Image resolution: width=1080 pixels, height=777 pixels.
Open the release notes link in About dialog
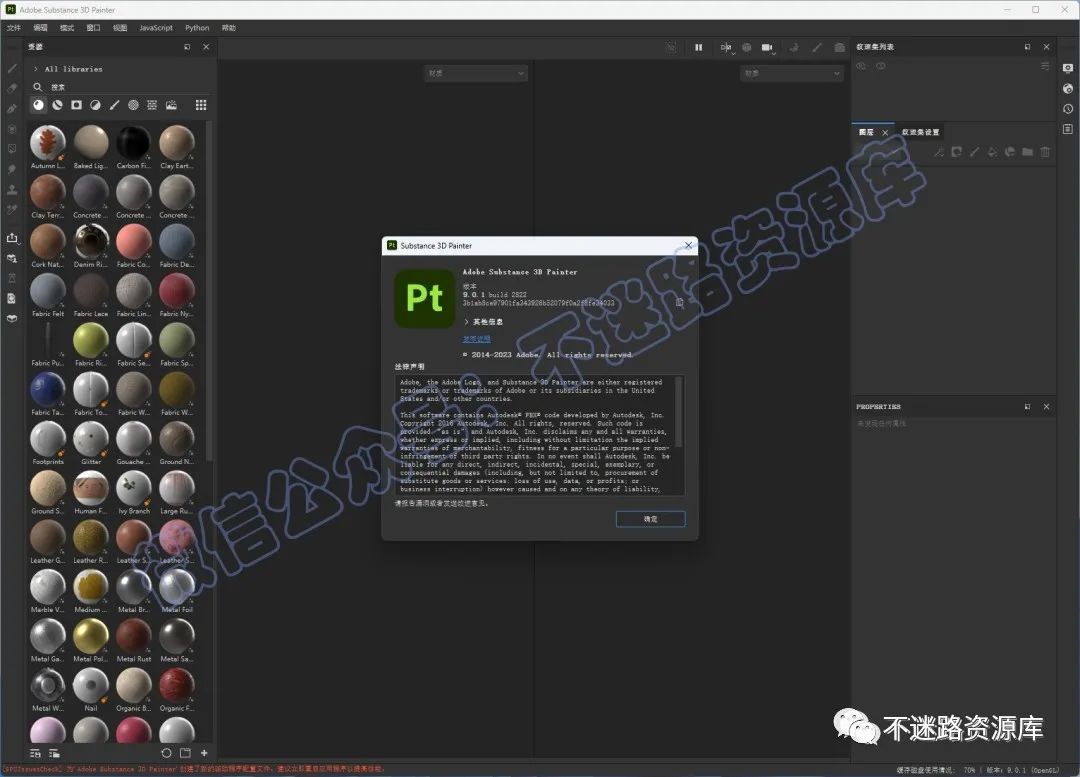[477, 339]
